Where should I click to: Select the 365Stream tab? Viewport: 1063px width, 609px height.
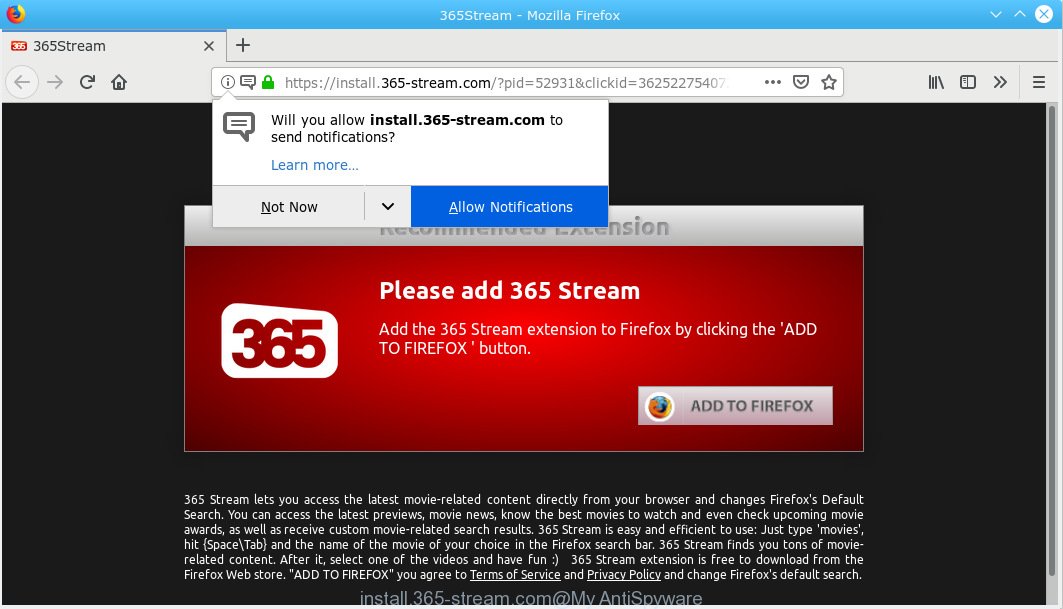coord(113,46)
